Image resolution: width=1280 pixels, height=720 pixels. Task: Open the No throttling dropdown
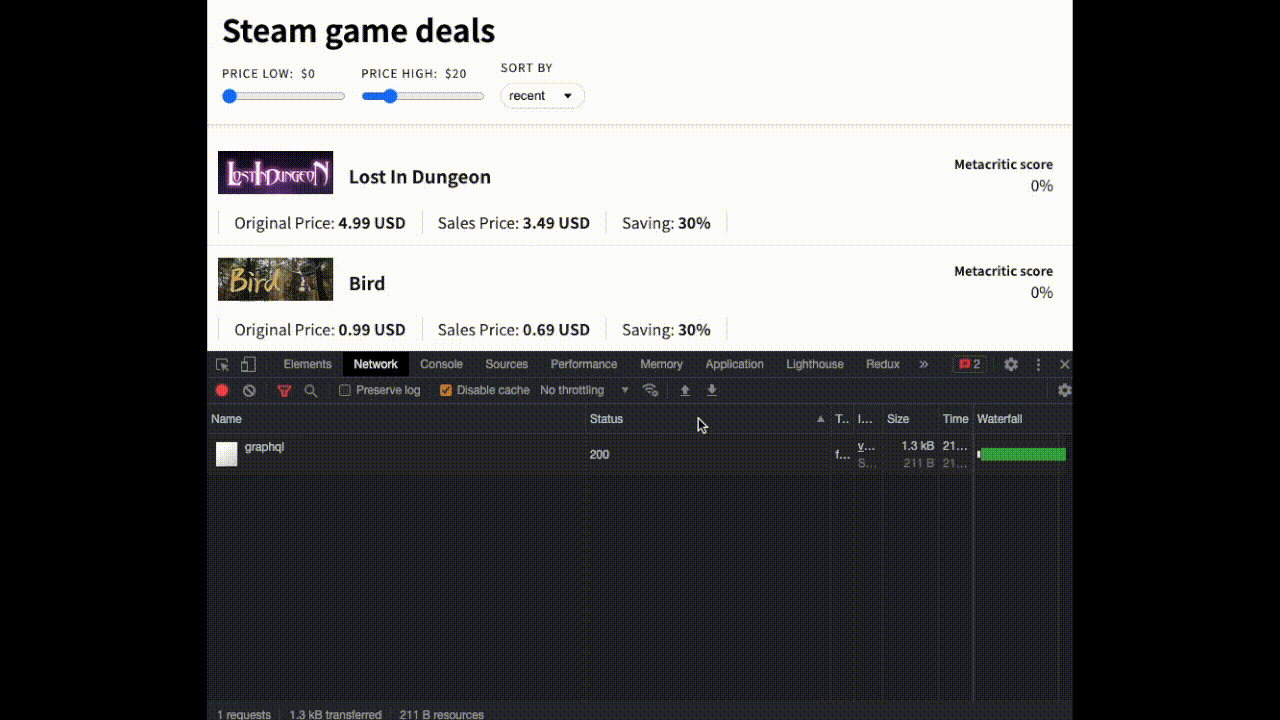point(584,390)
